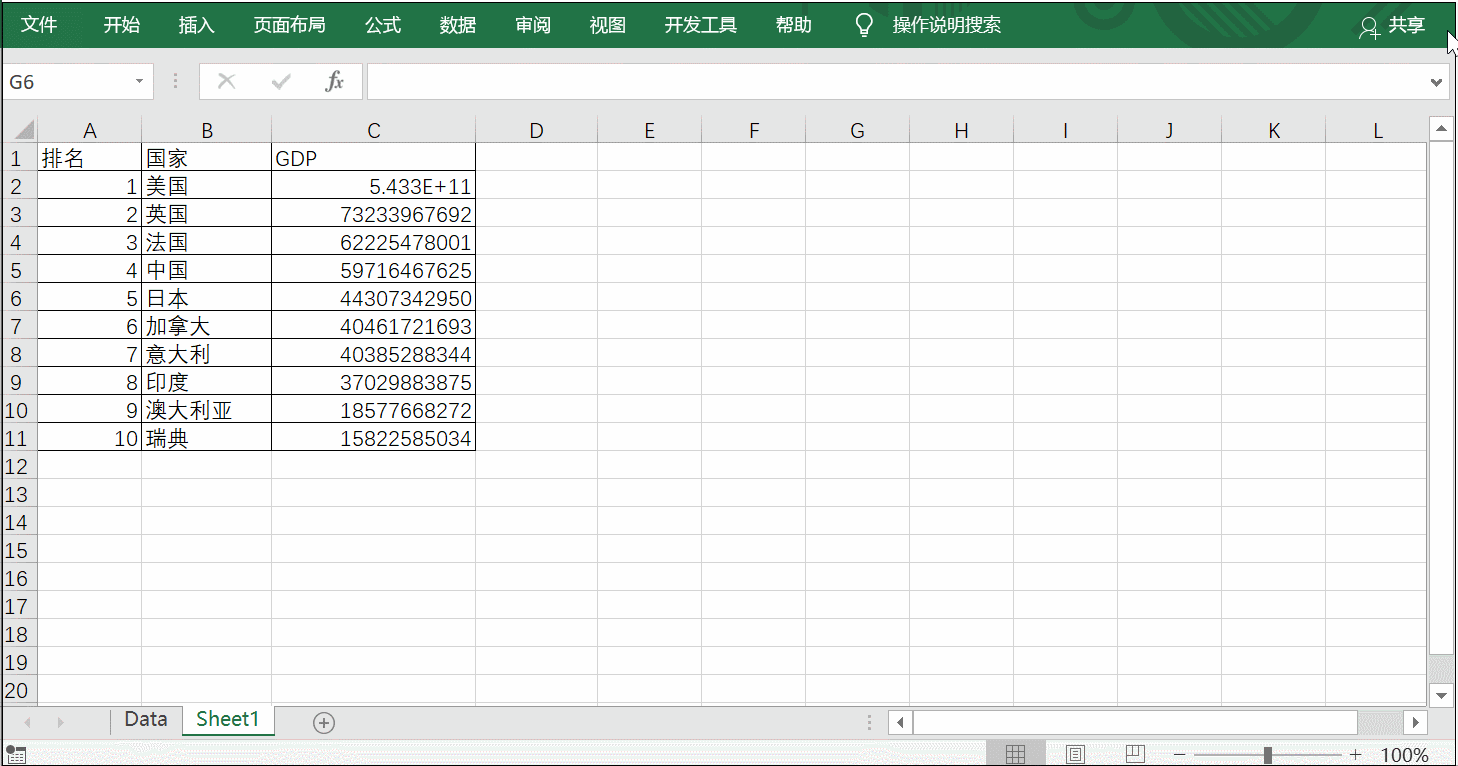This screenshot has height=766, width=1458.
Task: Click the horizontal scrollbar right arrow
Action: [x=1416, y=722]
